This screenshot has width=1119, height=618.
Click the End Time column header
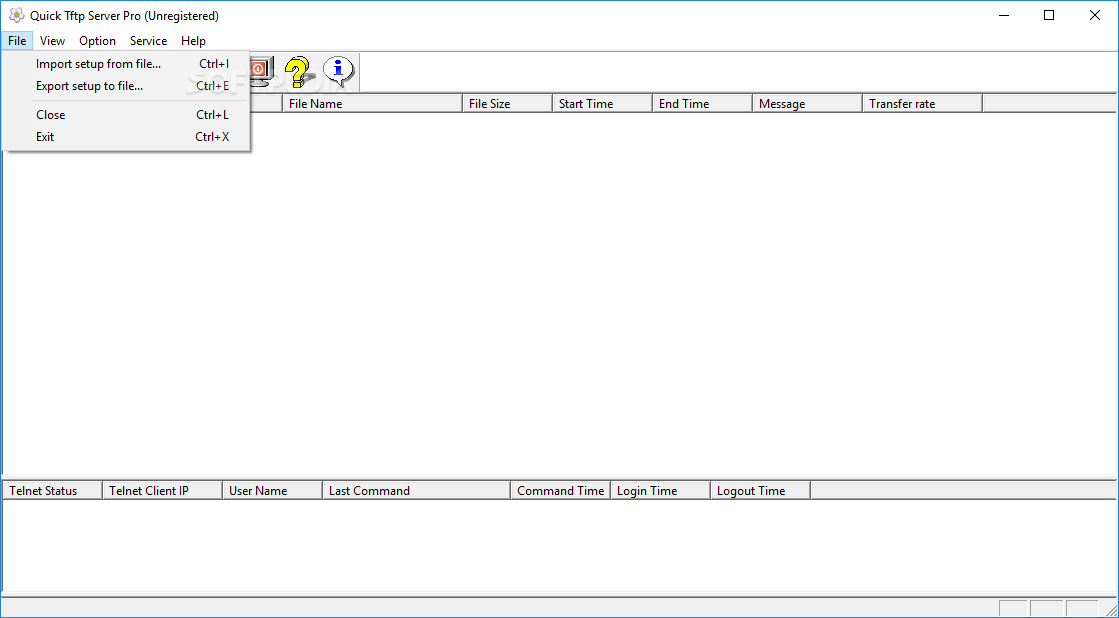point(702,103)
